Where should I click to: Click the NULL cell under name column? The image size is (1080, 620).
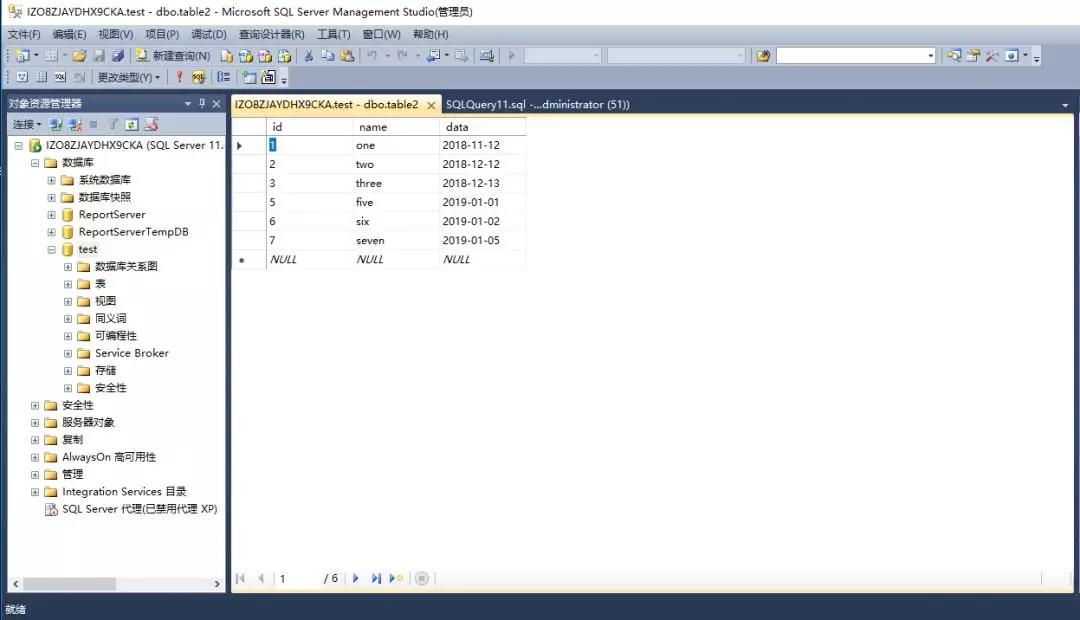click(x=396, y=260)
